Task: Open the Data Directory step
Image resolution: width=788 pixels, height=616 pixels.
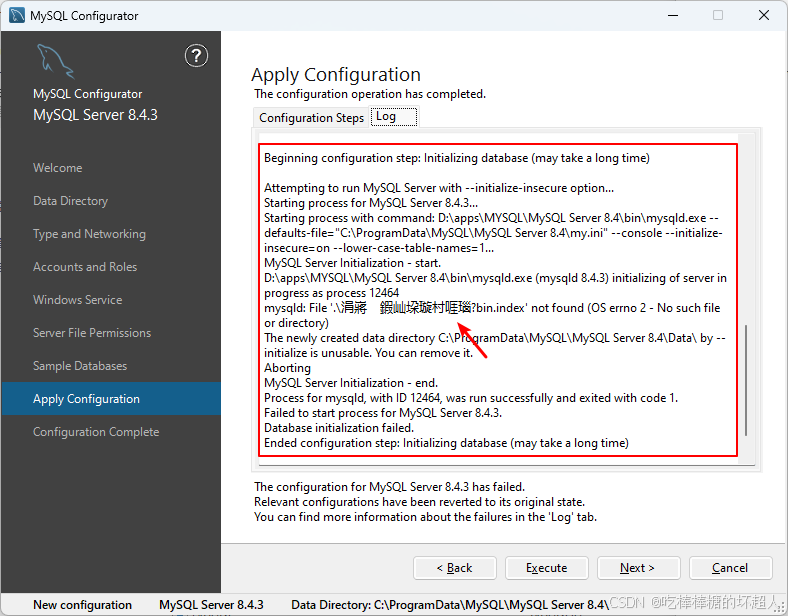Action: (70, 201)
